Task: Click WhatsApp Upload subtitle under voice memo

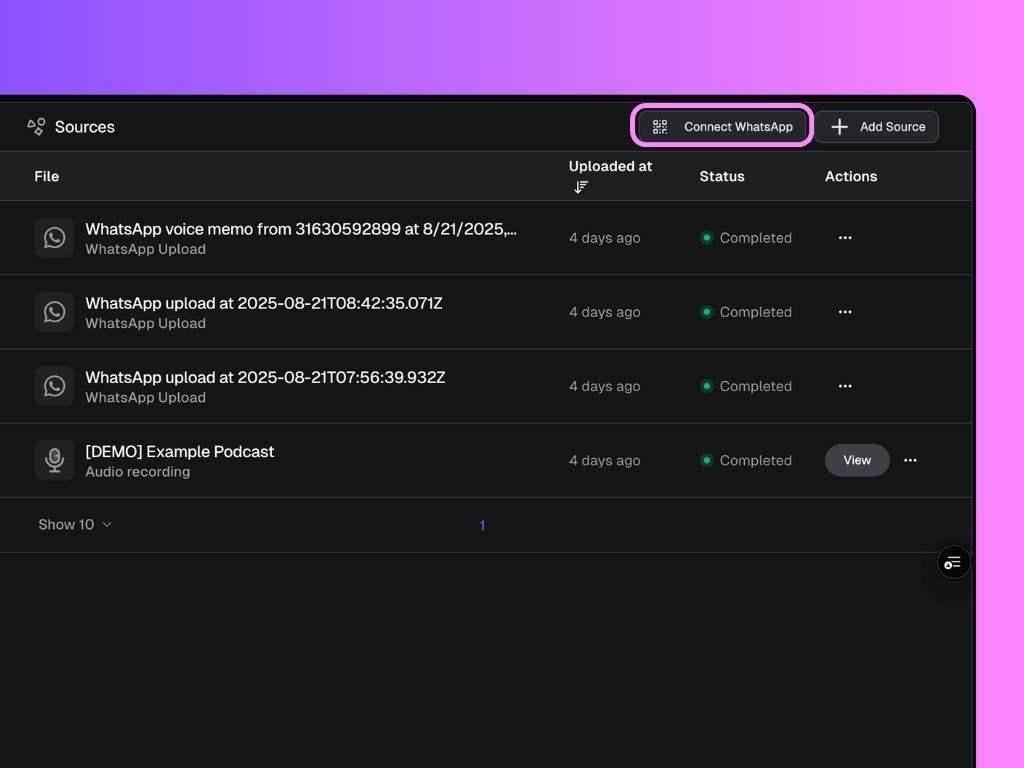Action: (x=146, y=249)
